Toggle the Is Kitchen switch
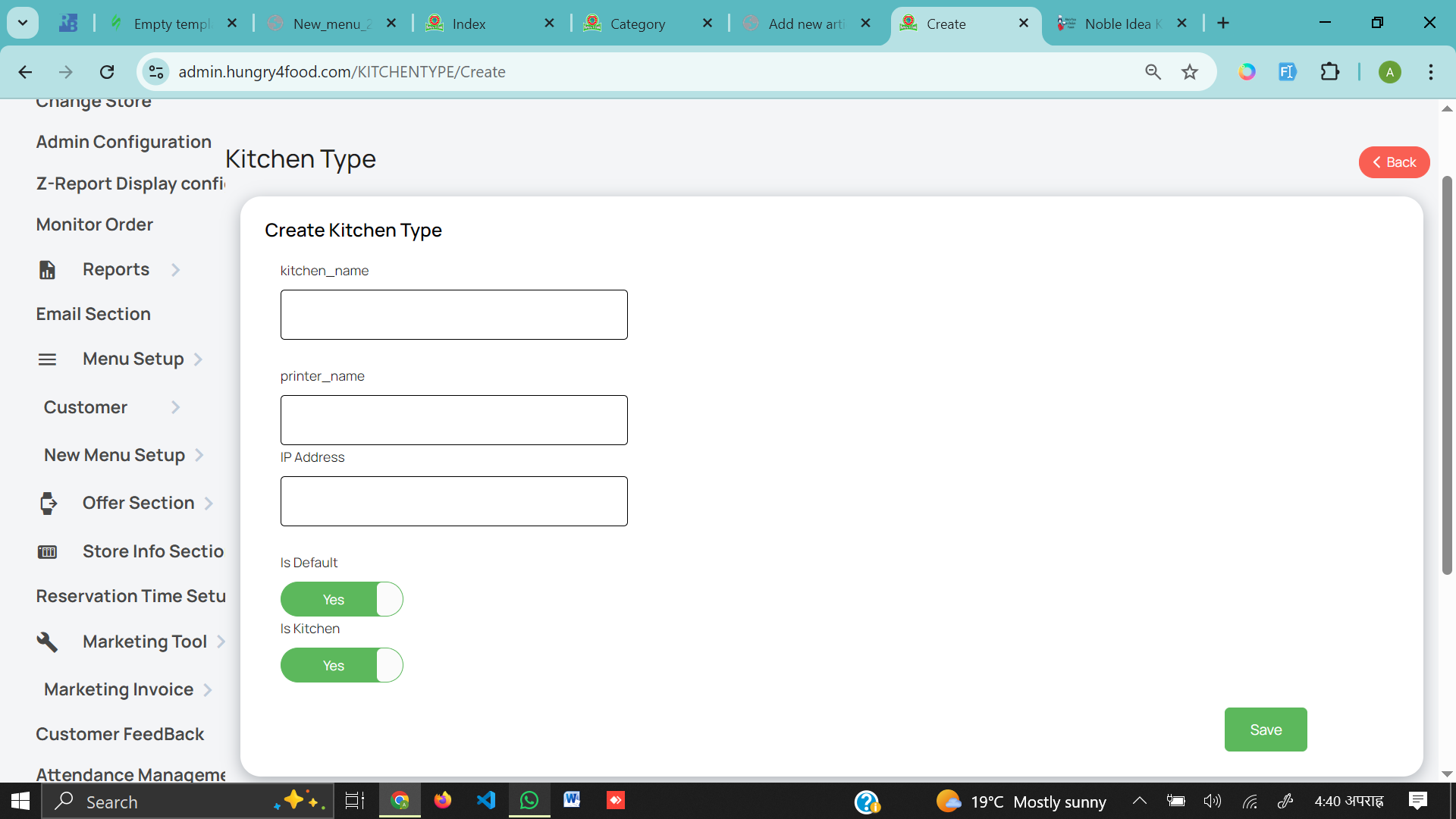The image size is (1456, 819). (341, 666)
